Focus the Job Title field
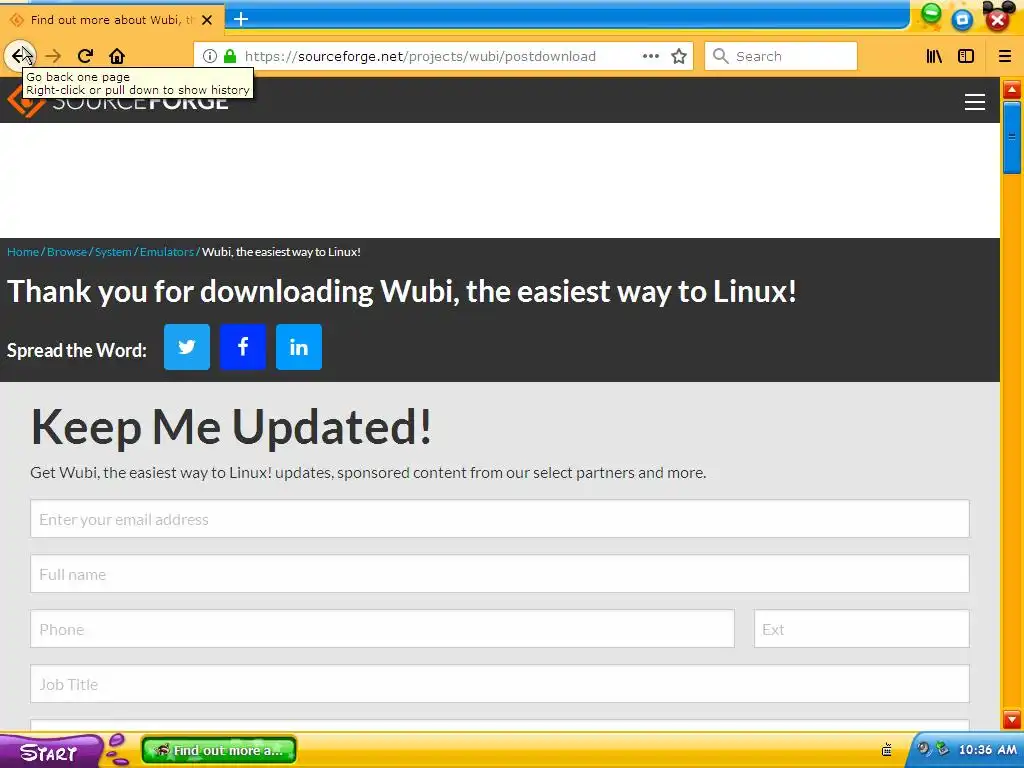 click(x=500, y=684)
